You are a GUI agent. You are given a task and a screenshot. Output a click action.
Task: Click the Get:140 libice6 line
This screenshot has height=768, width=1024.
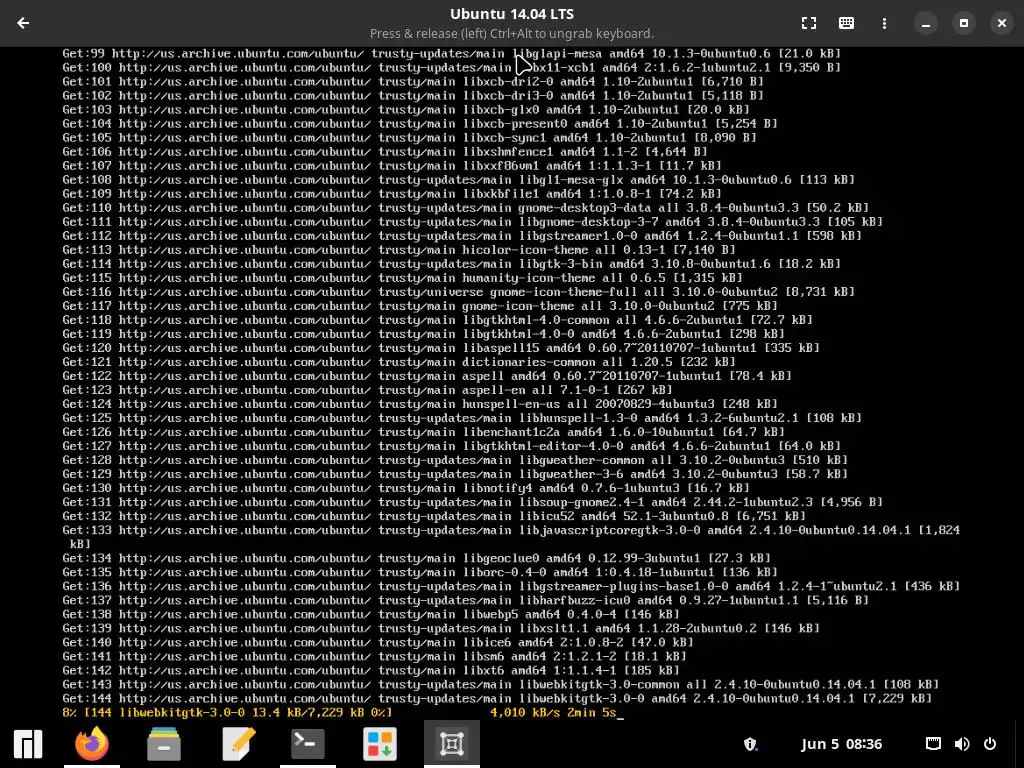pyautogui.click(x=377, y=643)
